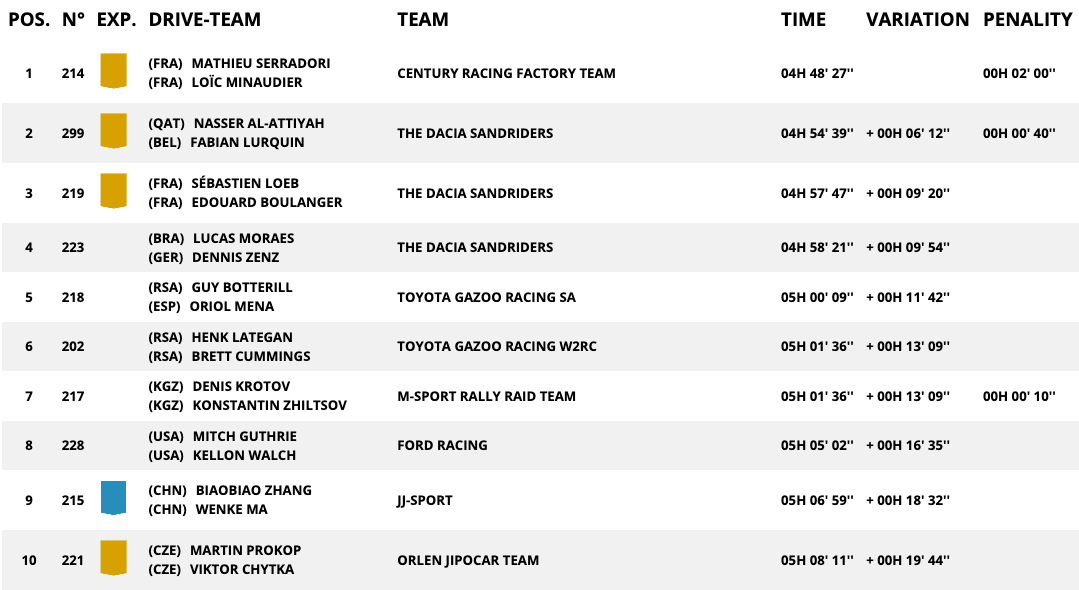Click the yellow badge for car 214
This screenshot has height=590, width=1079.
tap(113, 72)
